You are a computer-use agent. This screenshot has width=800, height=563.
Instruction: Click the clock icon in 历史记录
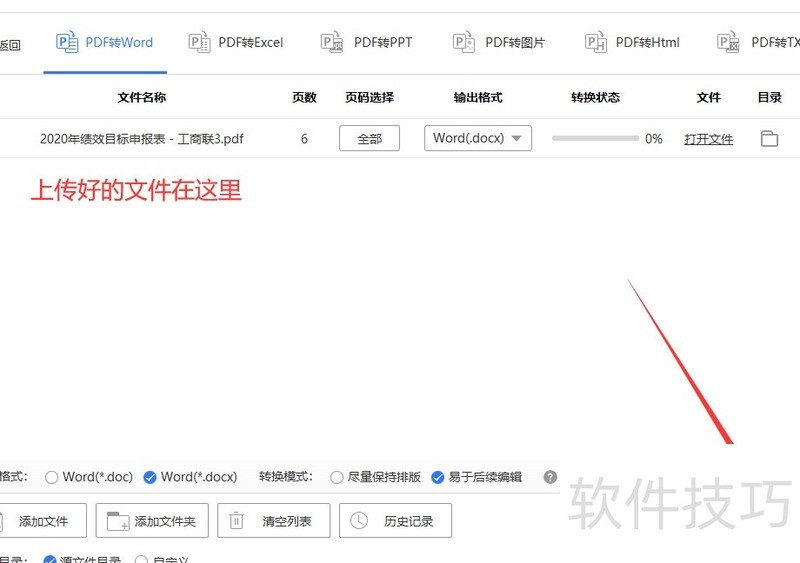pos(359,521)
